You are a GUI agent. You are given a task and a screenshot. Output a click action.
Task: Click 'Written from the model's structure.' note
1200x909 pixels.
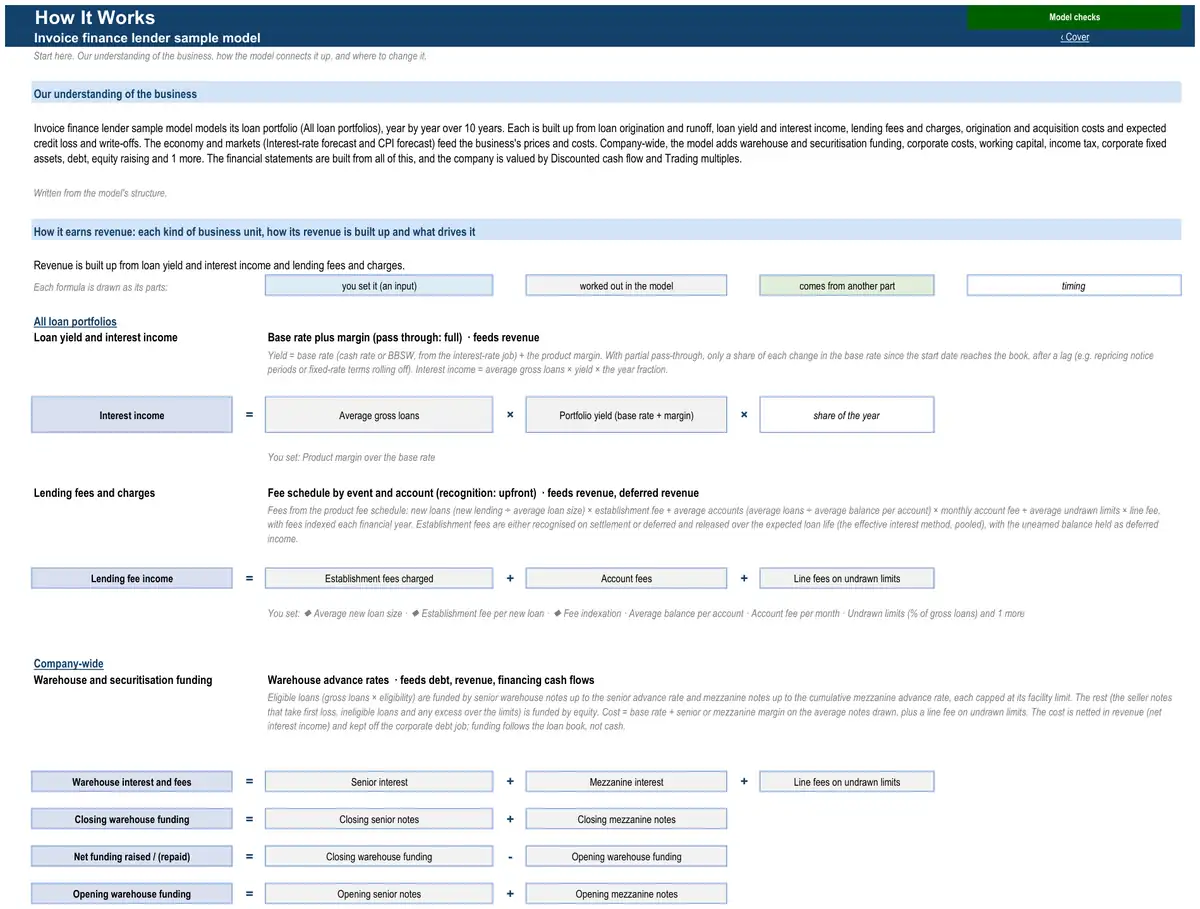click(x=100, y=193)
